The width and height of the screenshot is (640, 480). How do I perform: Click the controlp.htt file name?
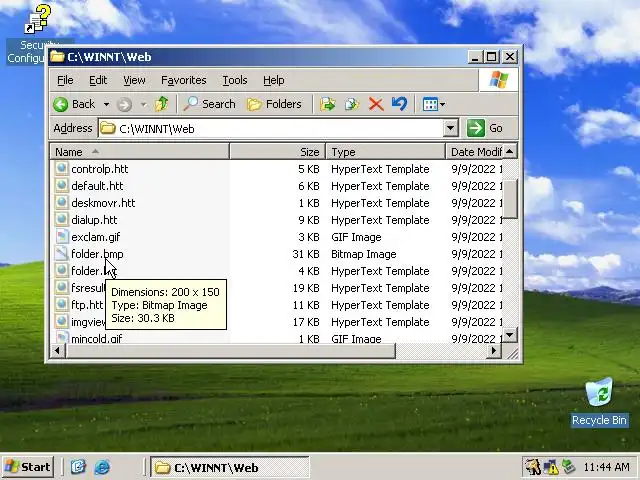100,169
